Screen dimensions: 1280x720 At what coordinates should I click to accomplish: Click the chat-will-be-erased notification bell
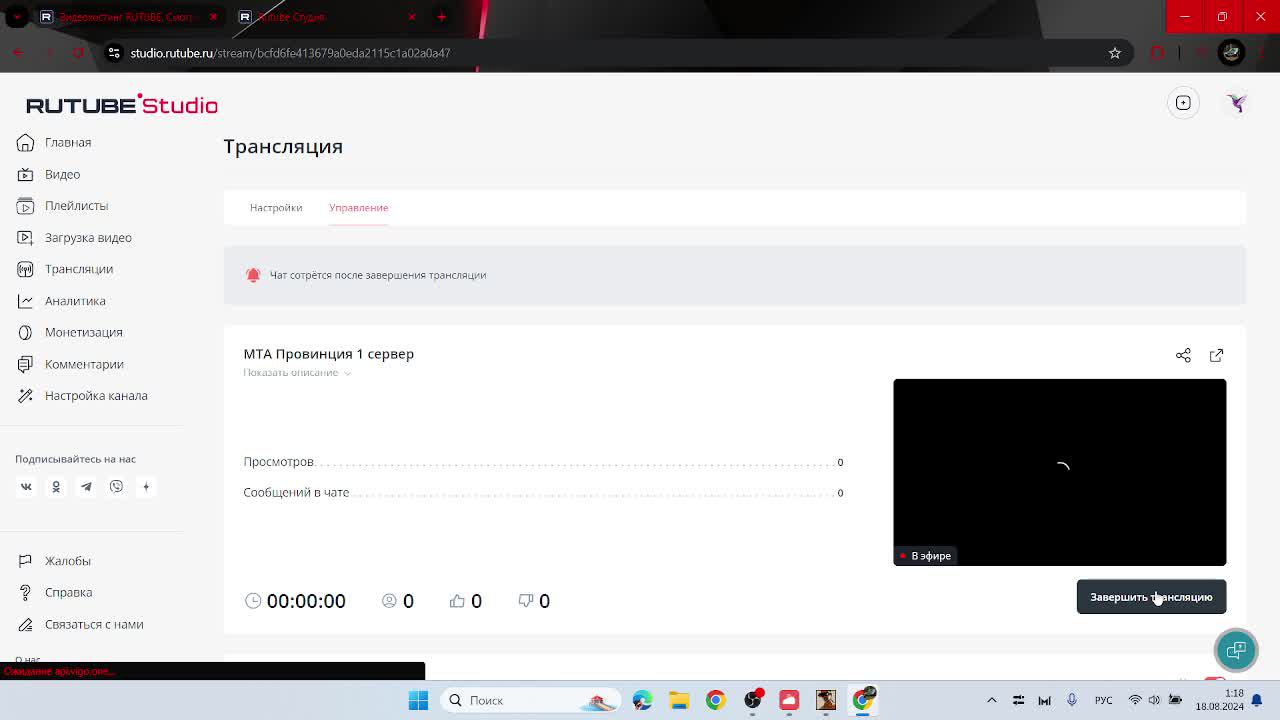[253, 275]
